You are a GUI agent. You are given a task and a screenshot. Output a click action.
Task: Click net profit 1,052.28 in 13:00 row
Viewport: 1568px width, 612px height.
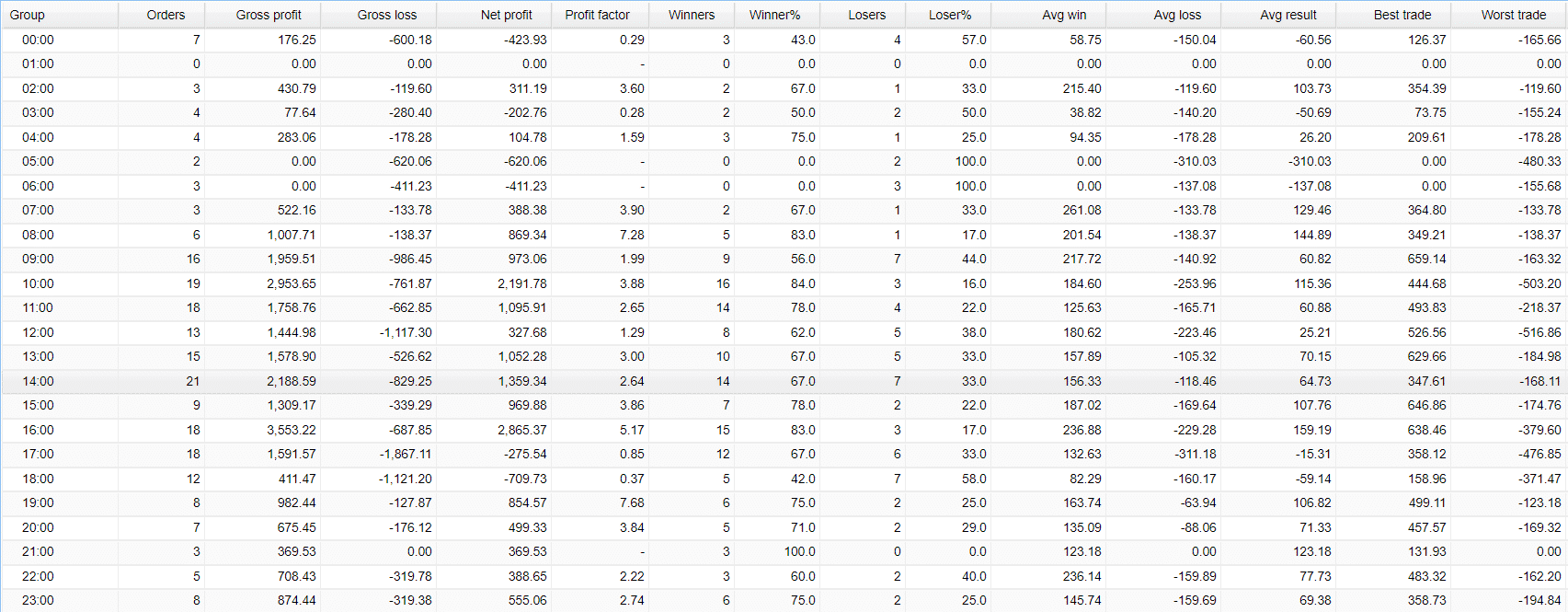point(522,357)
